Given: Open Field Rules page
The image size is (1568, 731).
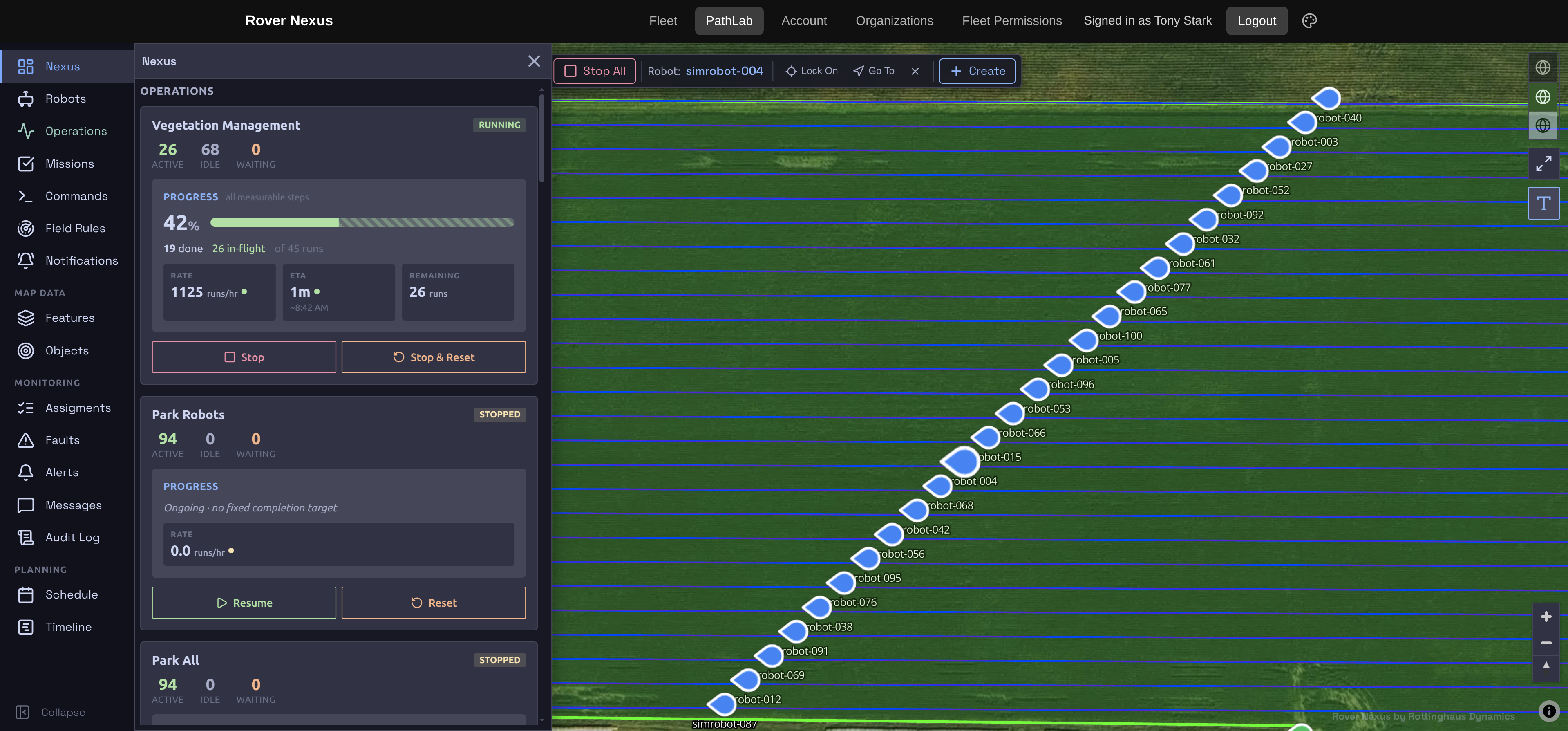Looking at the screenshot, I should pyautogui.click(x=67, y=229).
